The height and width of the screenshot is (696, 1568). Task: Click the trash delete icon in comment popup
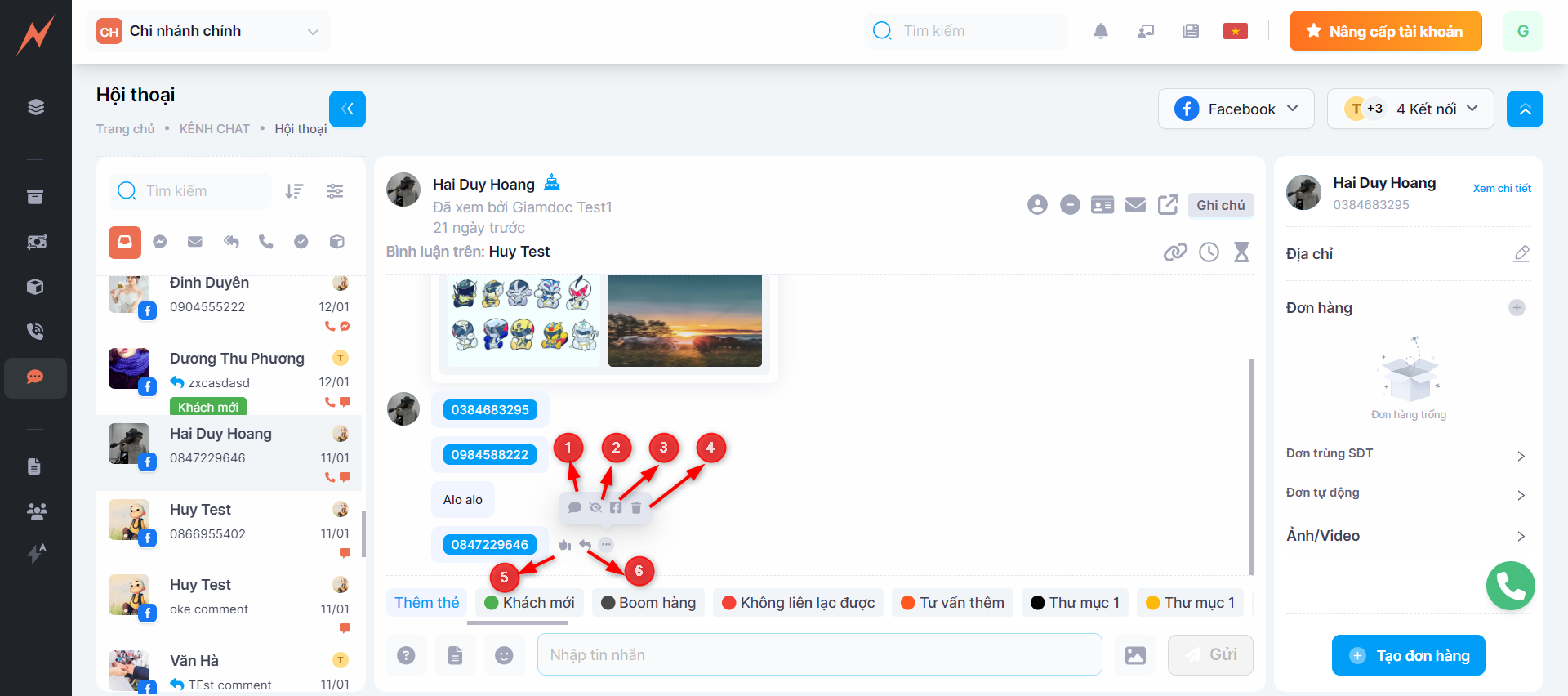click(x=636, y=508)
